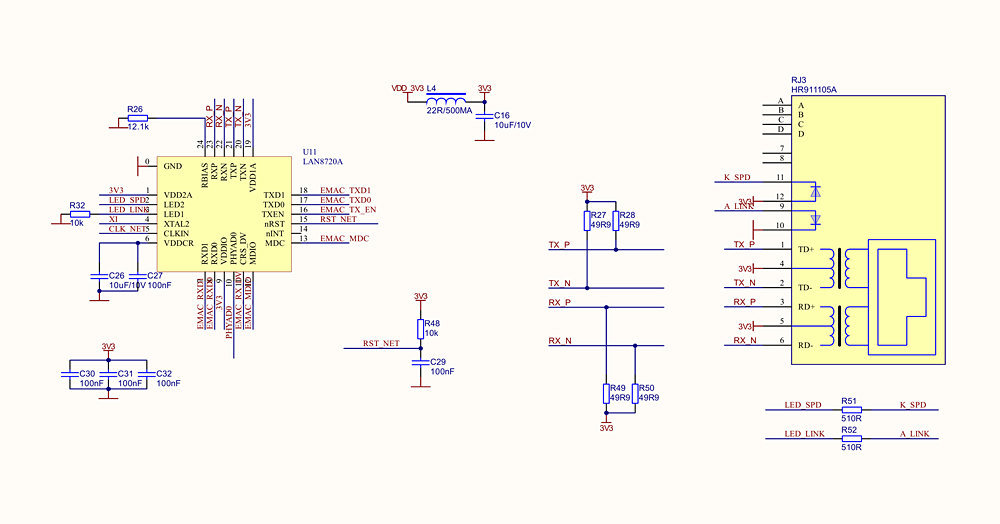Click the VDD_3V3 power label

pyautogui.click(x=408, y=90)
